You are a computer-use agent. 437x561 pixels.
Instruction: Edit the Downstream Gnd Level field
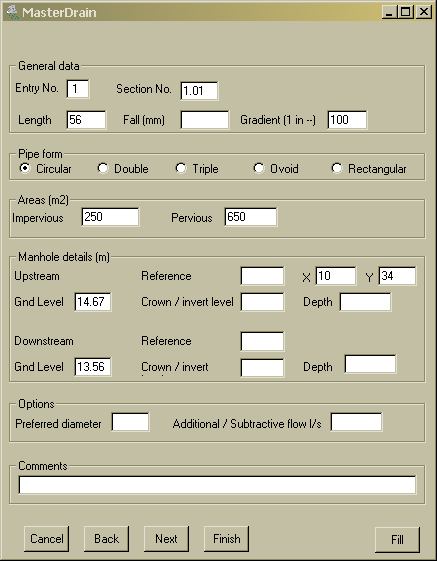[x=93, y=367]
